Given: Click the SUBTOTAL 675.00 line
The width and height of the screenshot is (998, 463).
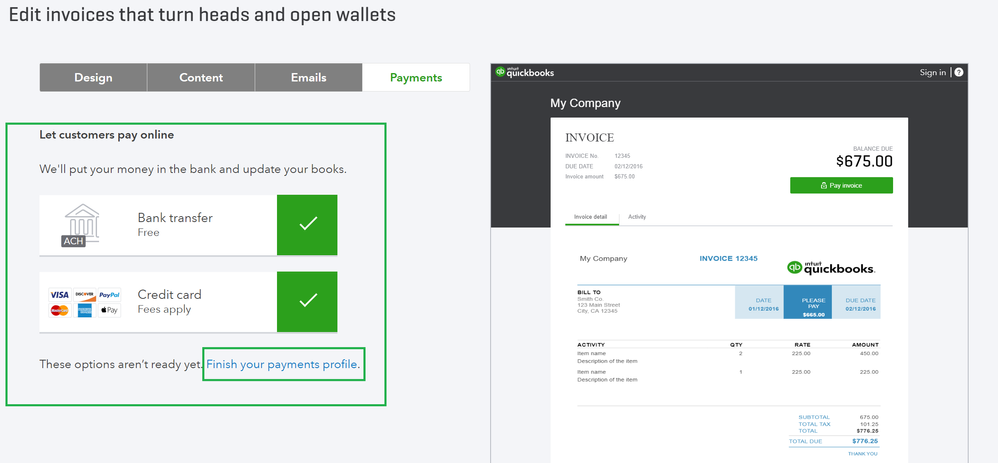Looking at the screenshot, I should point(838,417).
